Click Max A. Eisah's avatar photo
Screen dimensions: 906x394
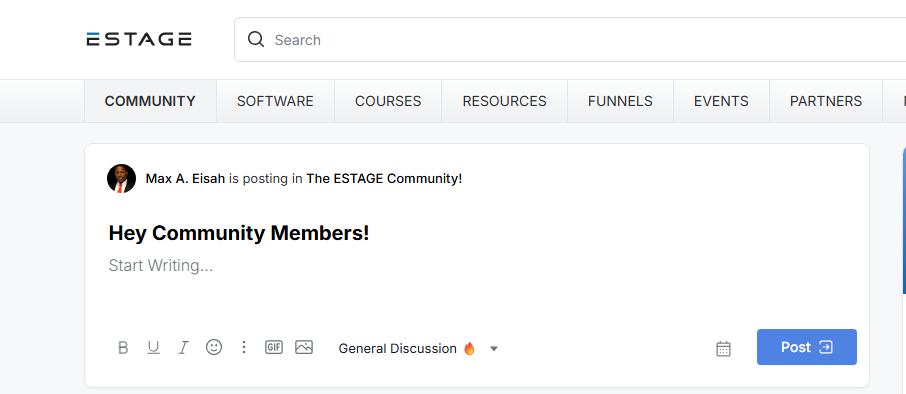121,179
